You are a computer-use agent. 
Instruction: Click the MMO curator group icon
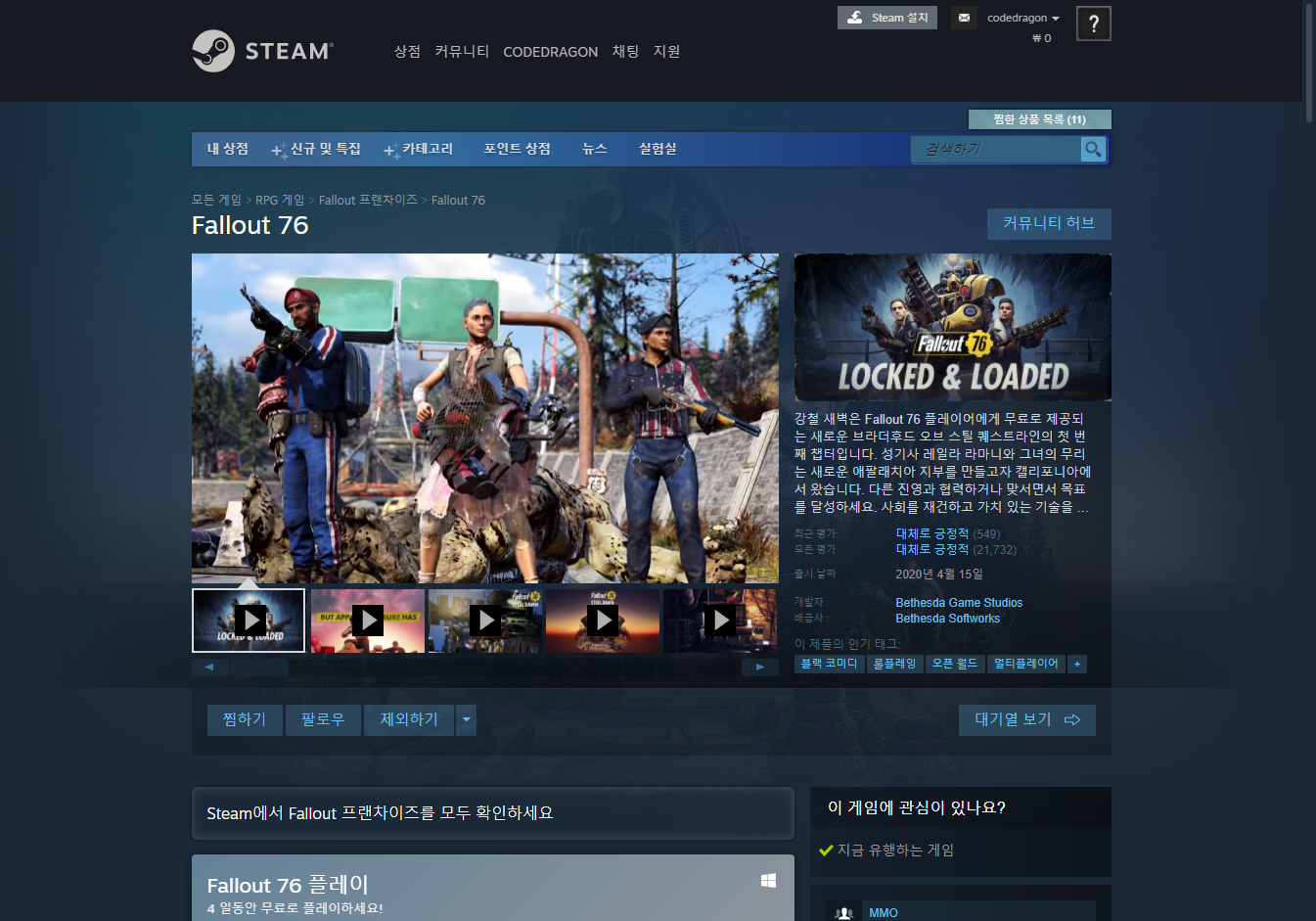point(843,911)
